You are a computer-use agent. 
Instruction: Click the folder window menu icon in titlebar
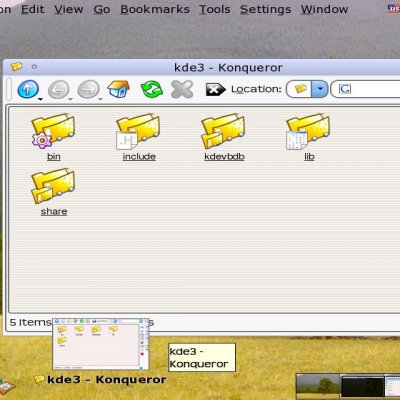coord(16,67)
